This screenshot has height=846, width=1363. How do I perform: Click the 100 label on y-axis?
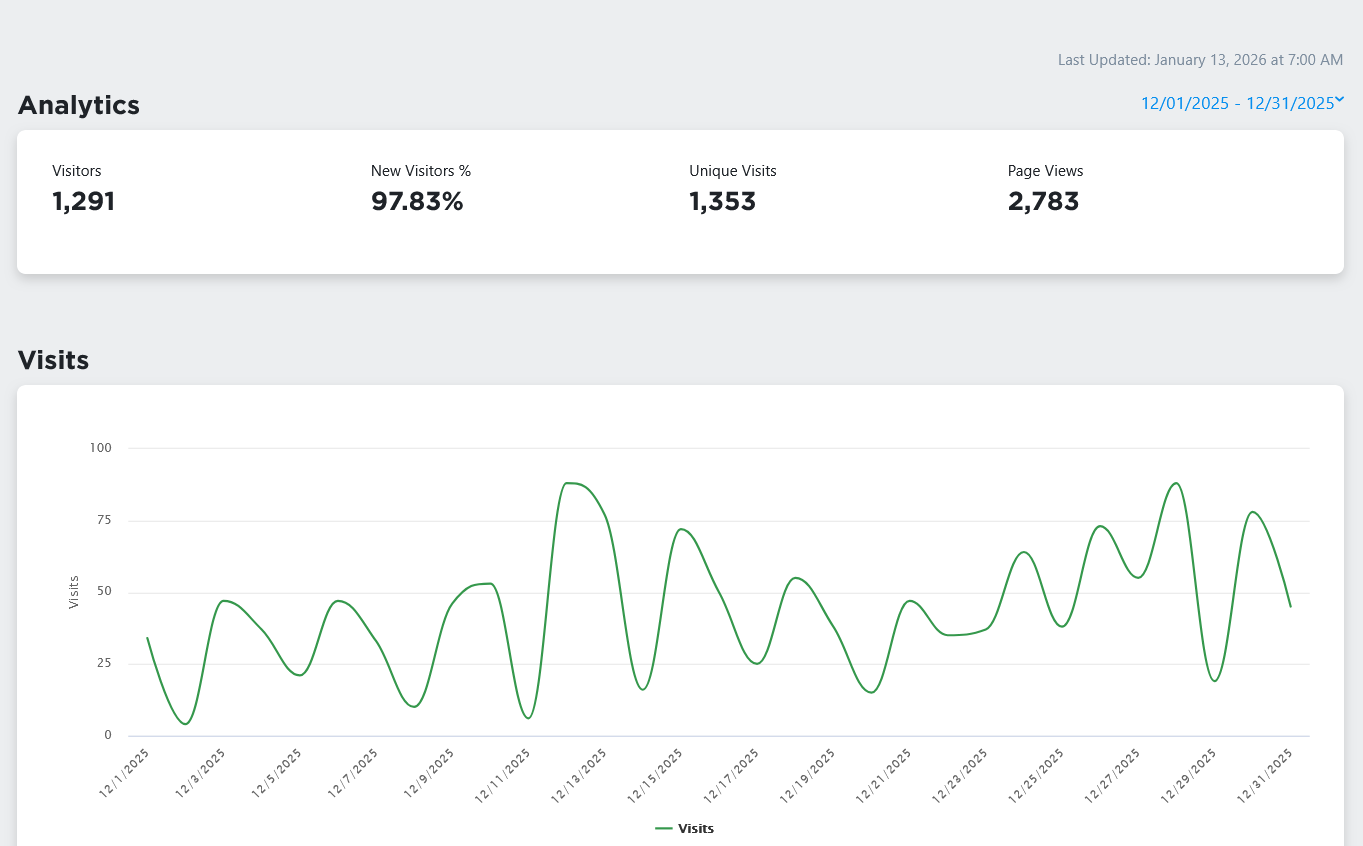100,448
